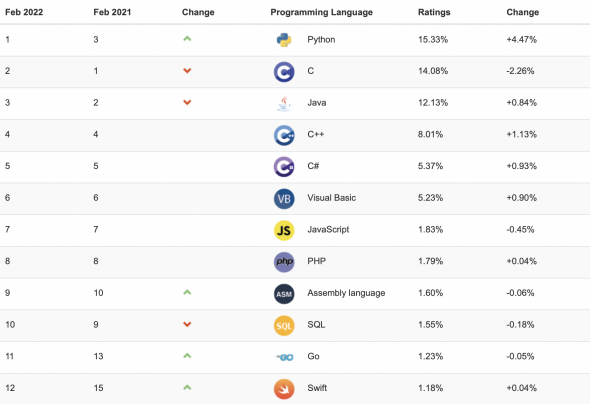
Task: Click the 1.83% rating value
Action: (x=430, y=229)
